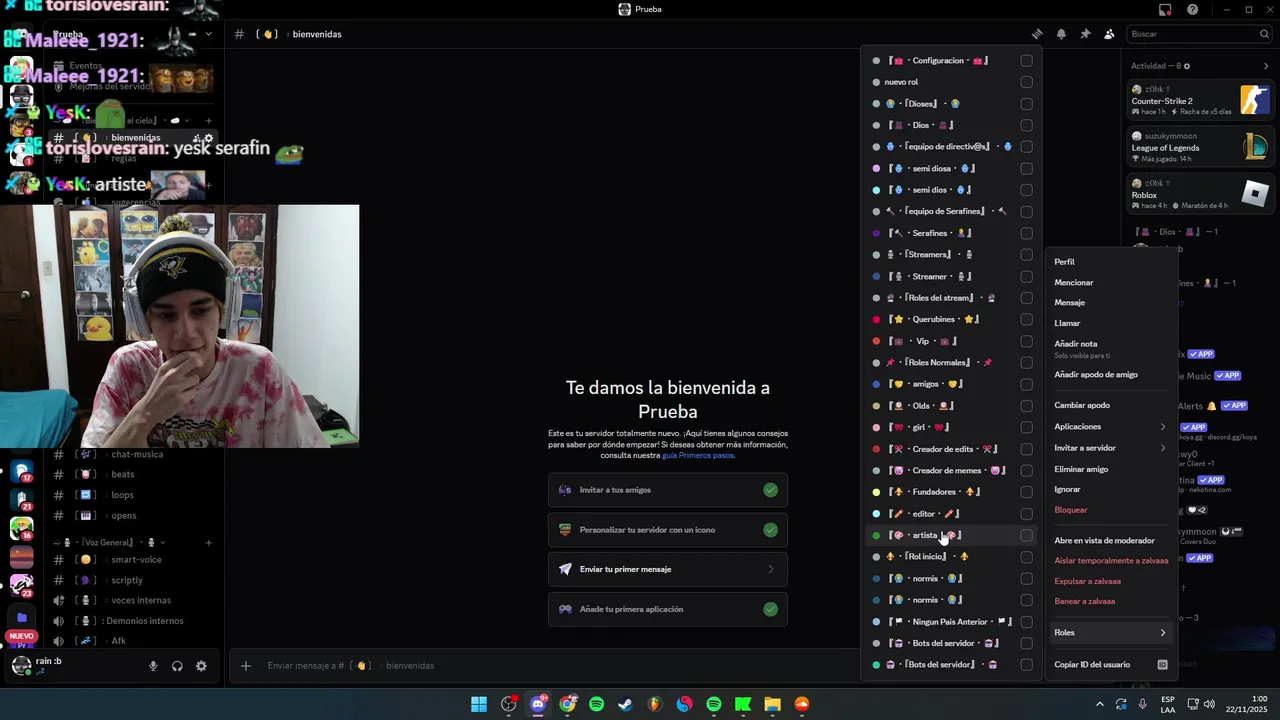The image size is (1280, 720).
Task: Show hidden system tray icons chevron
Action: click(x=1100, y=704)
